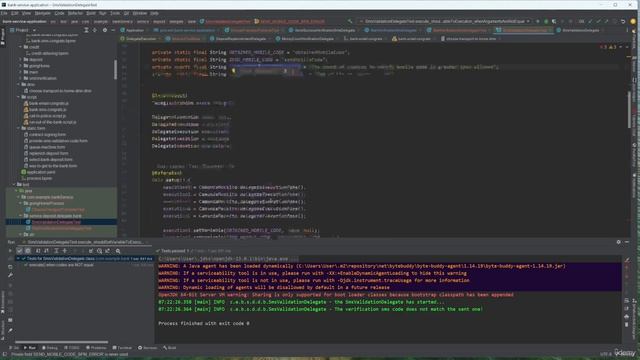Start Debug for selected configuration
This screenshot has width=640, height=360.
(546, 21)
